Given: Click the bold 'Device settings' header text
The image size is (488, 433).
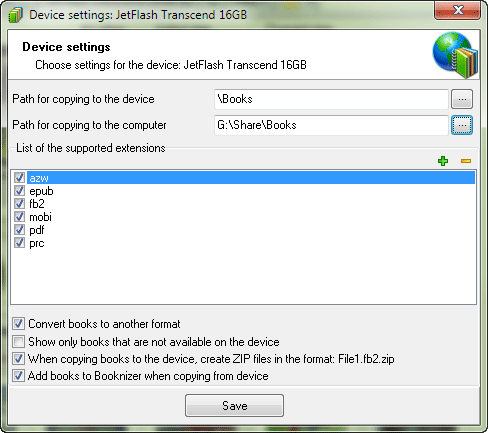Looking at the screenshot, I should point(66,47).
